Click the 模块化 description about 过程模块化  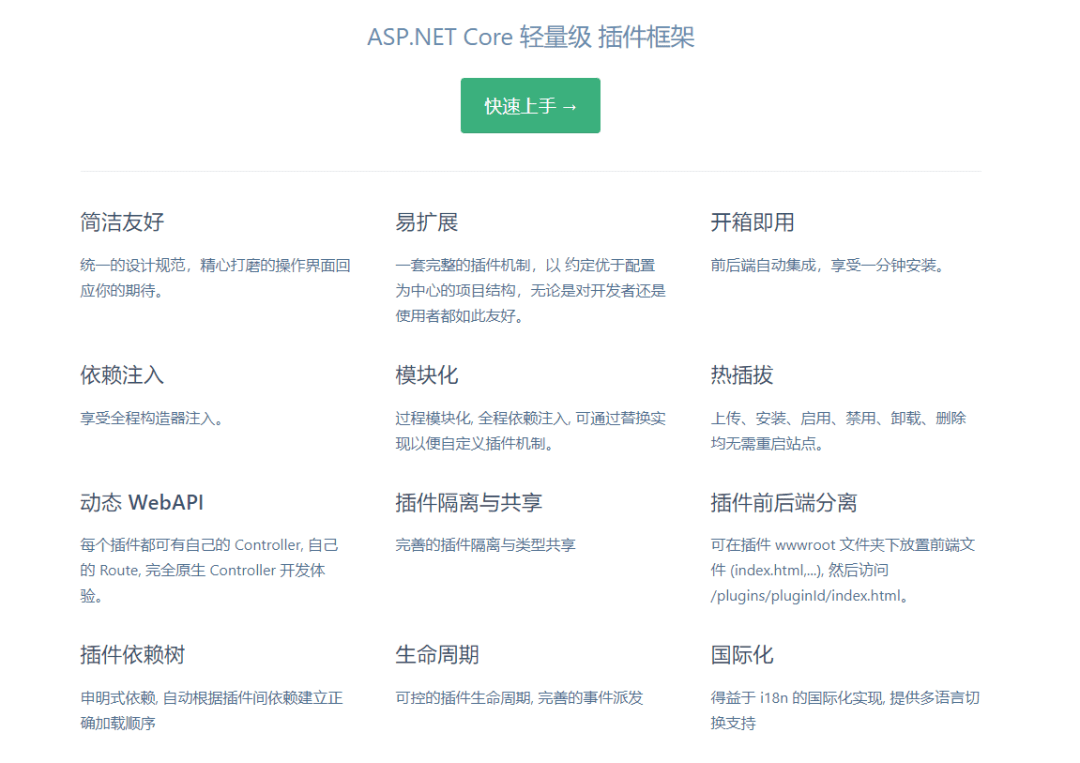[x=530, y=430]
